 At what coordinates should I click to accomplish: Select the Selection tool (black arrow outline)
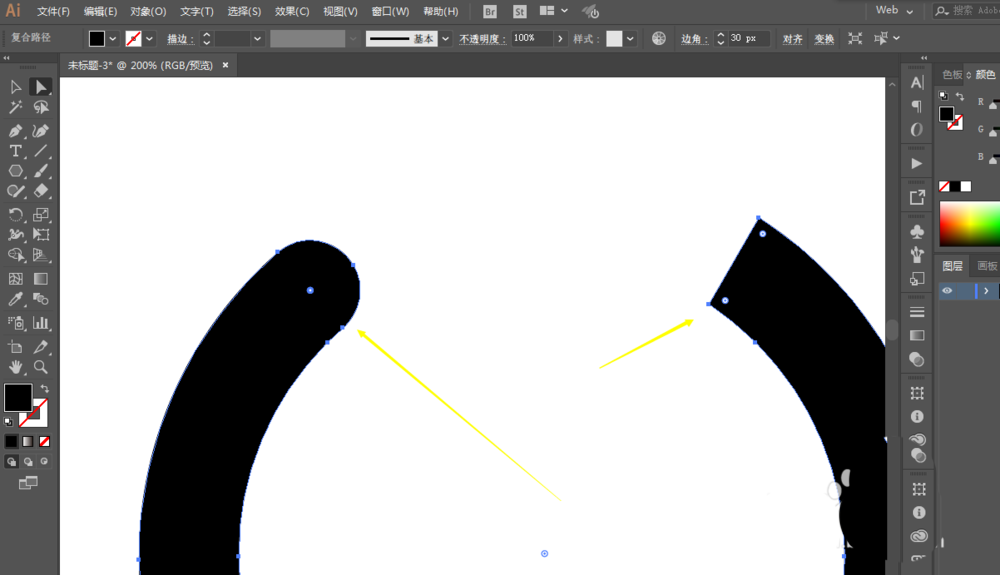click(16, 87)
